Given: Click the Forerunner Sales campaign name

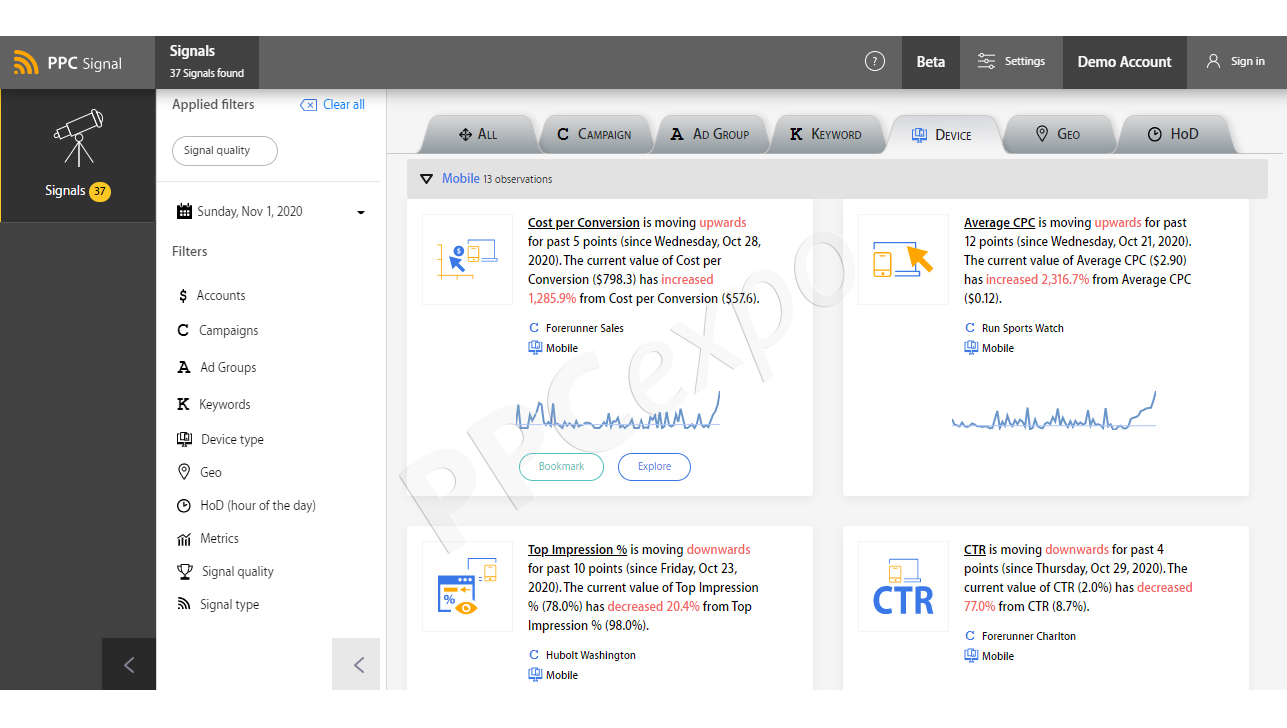Looking at the screenshot, I should (x=585, y=328).
